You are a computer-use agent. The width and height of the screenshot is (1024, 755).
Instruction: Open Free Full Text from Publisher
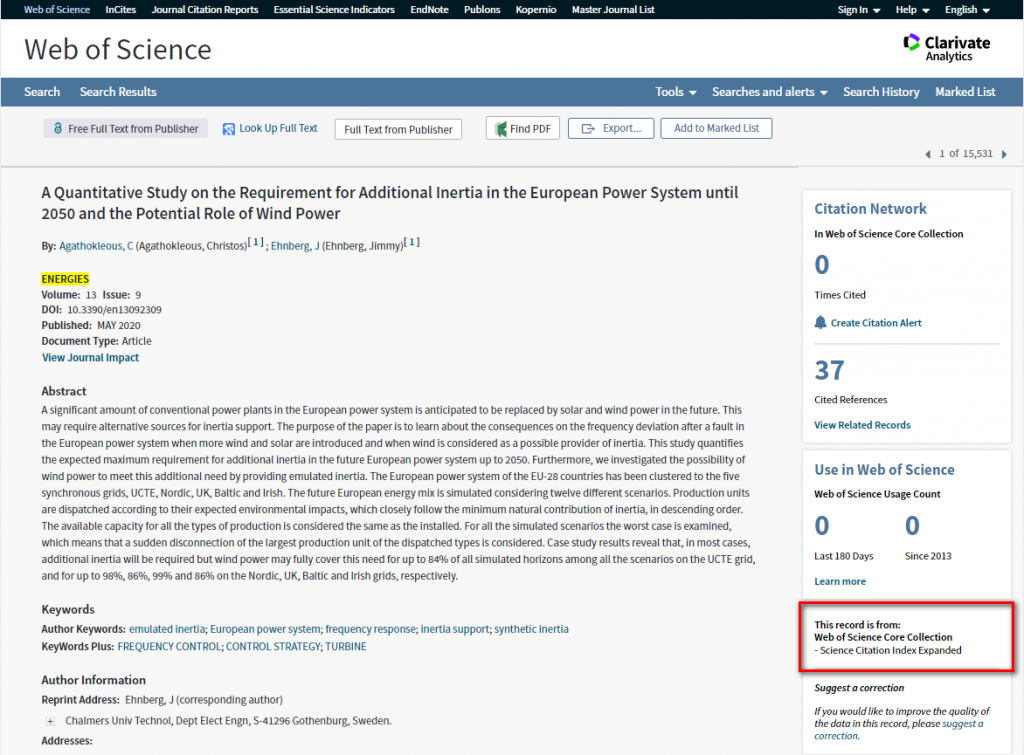point(126,129)
